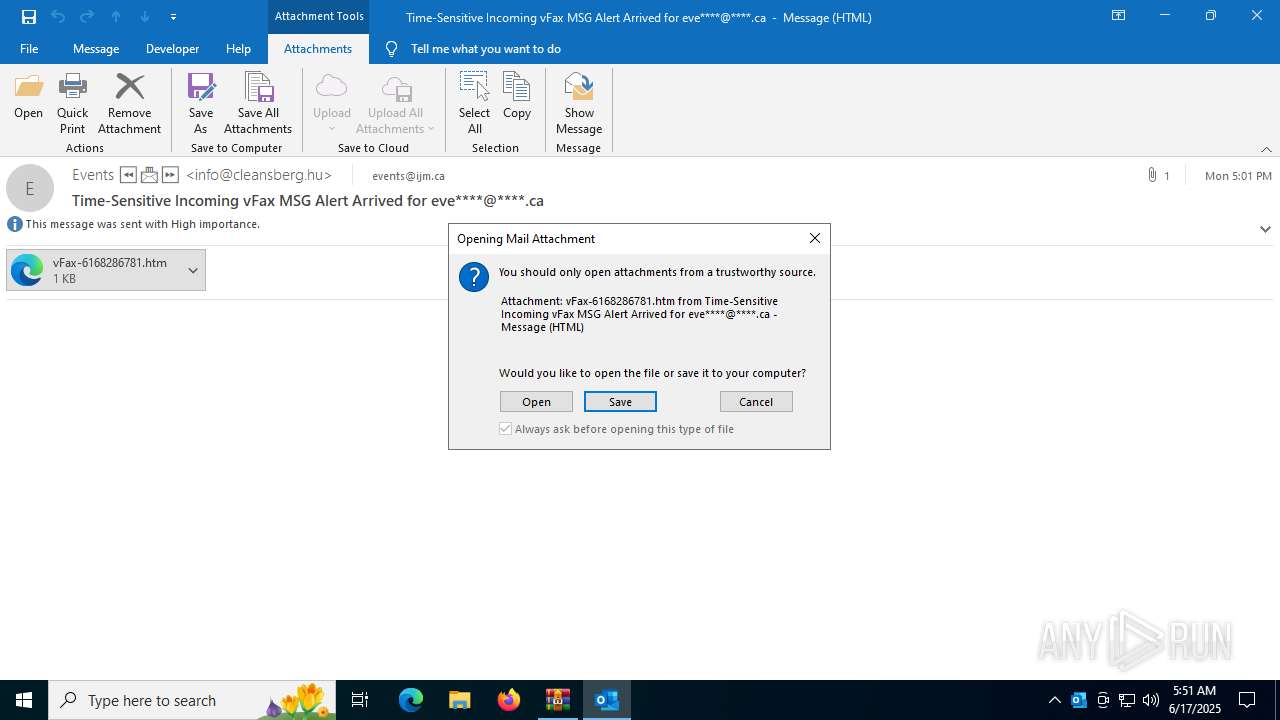Click the Previous Item up arrow
Viewport: 1280px width, 720px height.
coord(116,16)
